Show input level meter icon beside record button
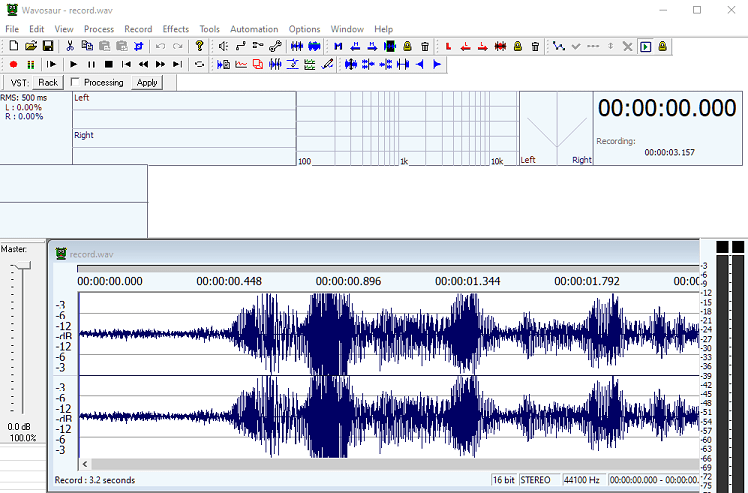Screen dimensions: 748x493 (x=31, y=64)
